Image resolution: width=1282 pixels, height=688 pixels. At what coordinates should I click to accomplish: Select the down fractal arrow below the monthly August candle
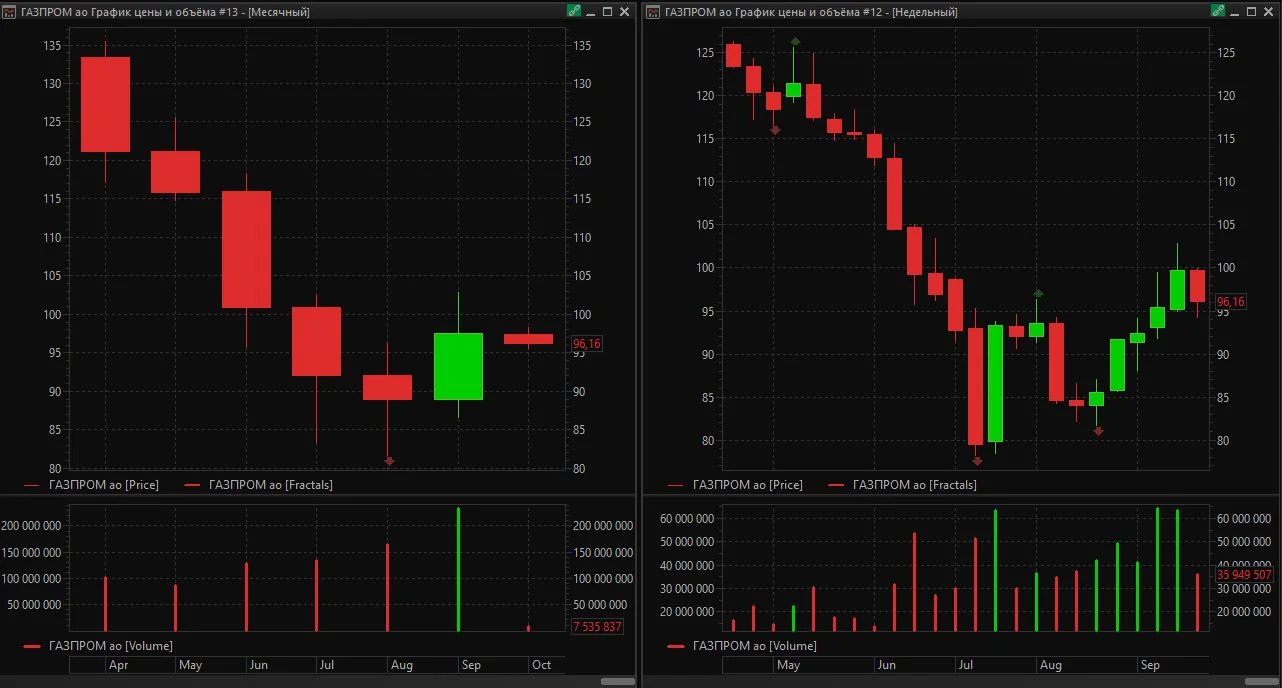pos(389,461)
